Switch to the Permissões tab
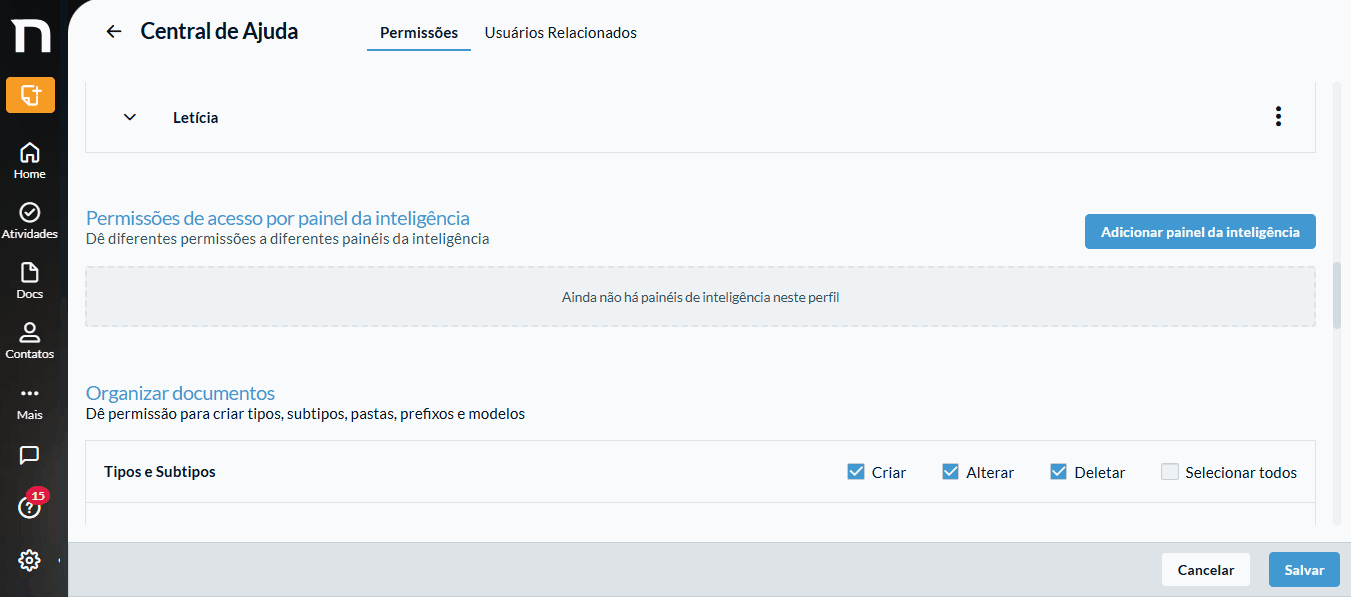1351x597 pixels. (419, 32)
